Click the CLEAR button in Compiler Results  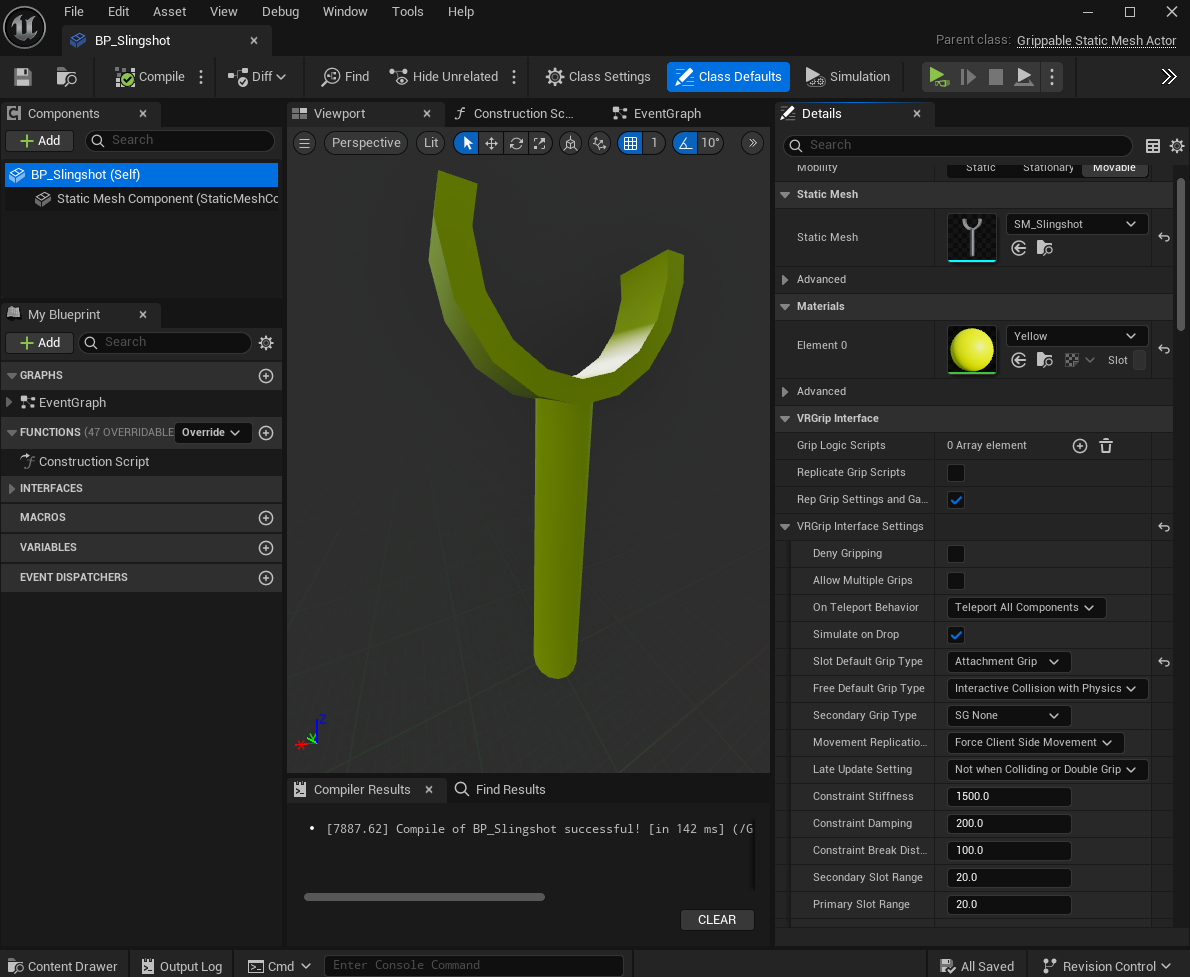717,920
